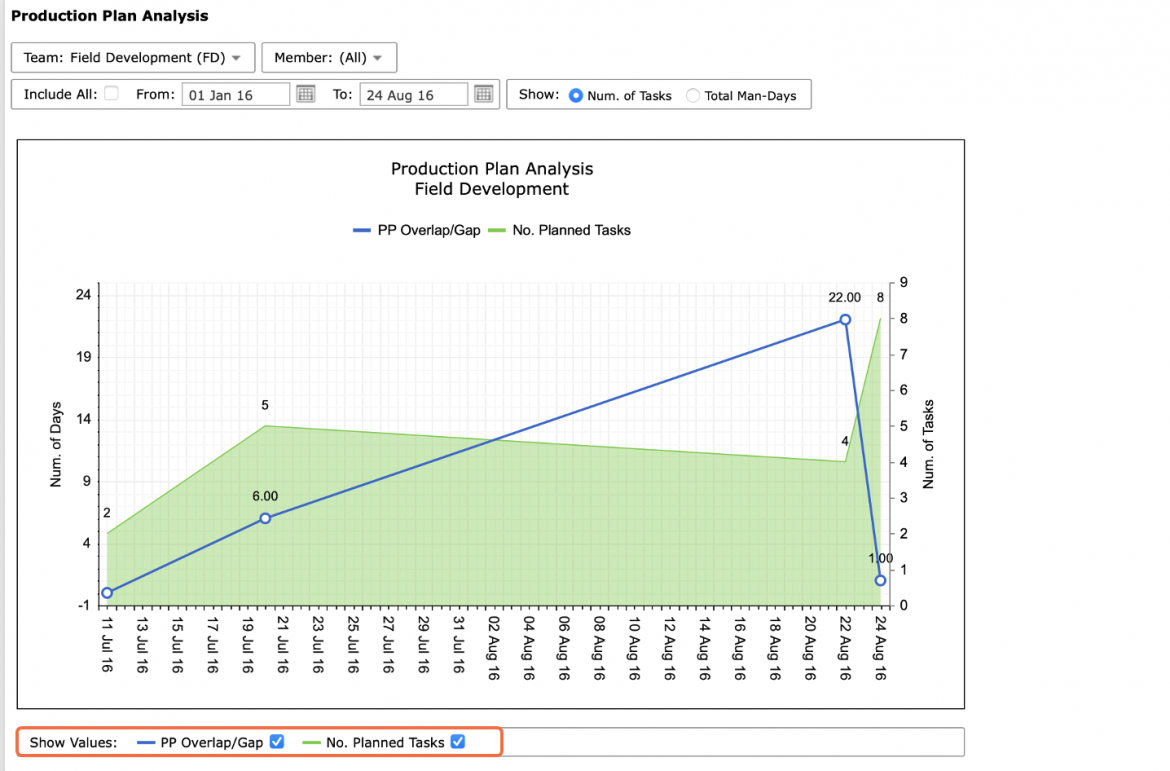Click the From date field 01 Jan 16
Screen dimensions: 1170x771
click(x=236, y=95)
